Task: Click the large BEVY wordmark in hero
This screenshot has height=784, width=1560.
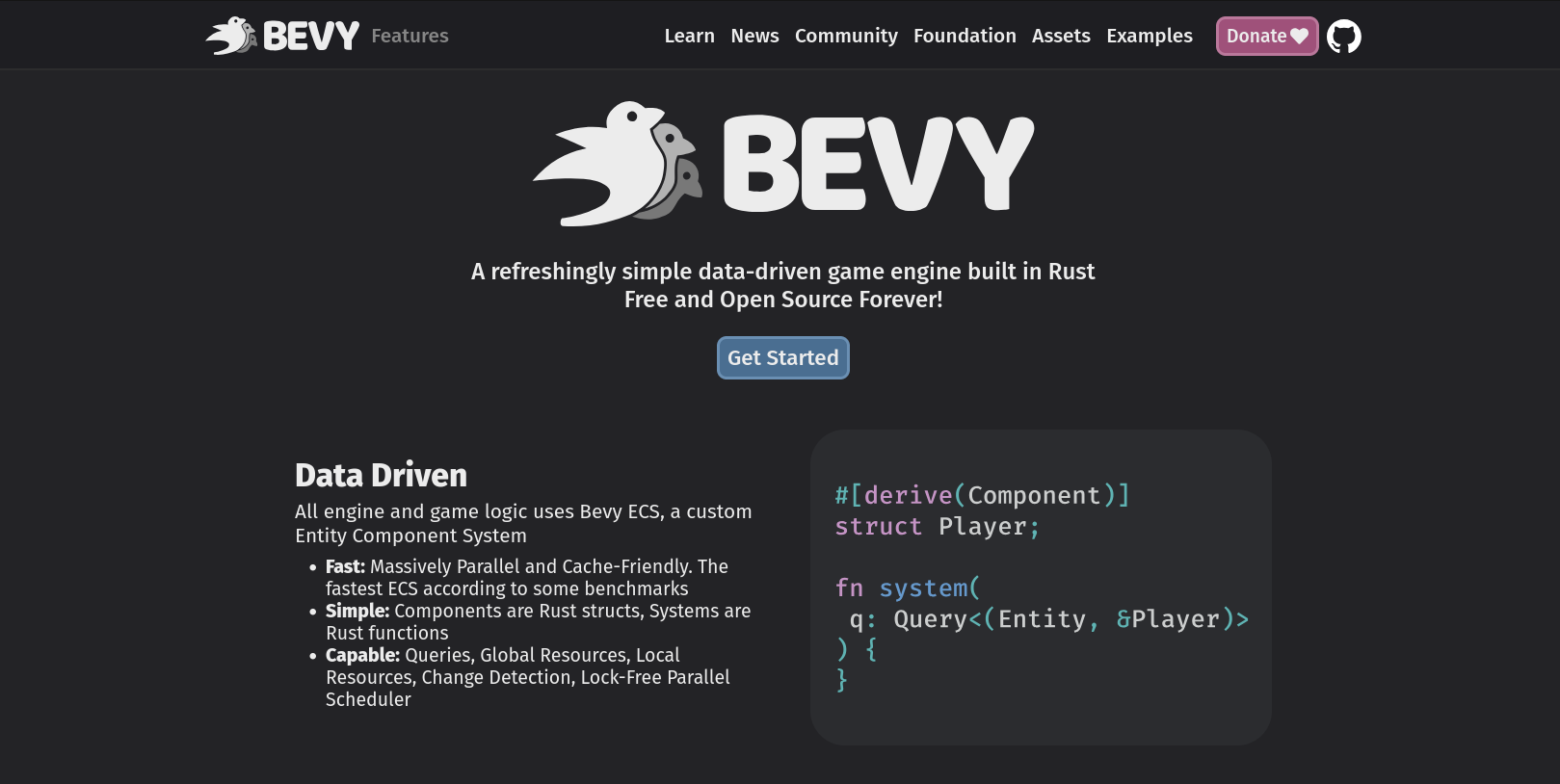Action: click(x=878, y=164)
